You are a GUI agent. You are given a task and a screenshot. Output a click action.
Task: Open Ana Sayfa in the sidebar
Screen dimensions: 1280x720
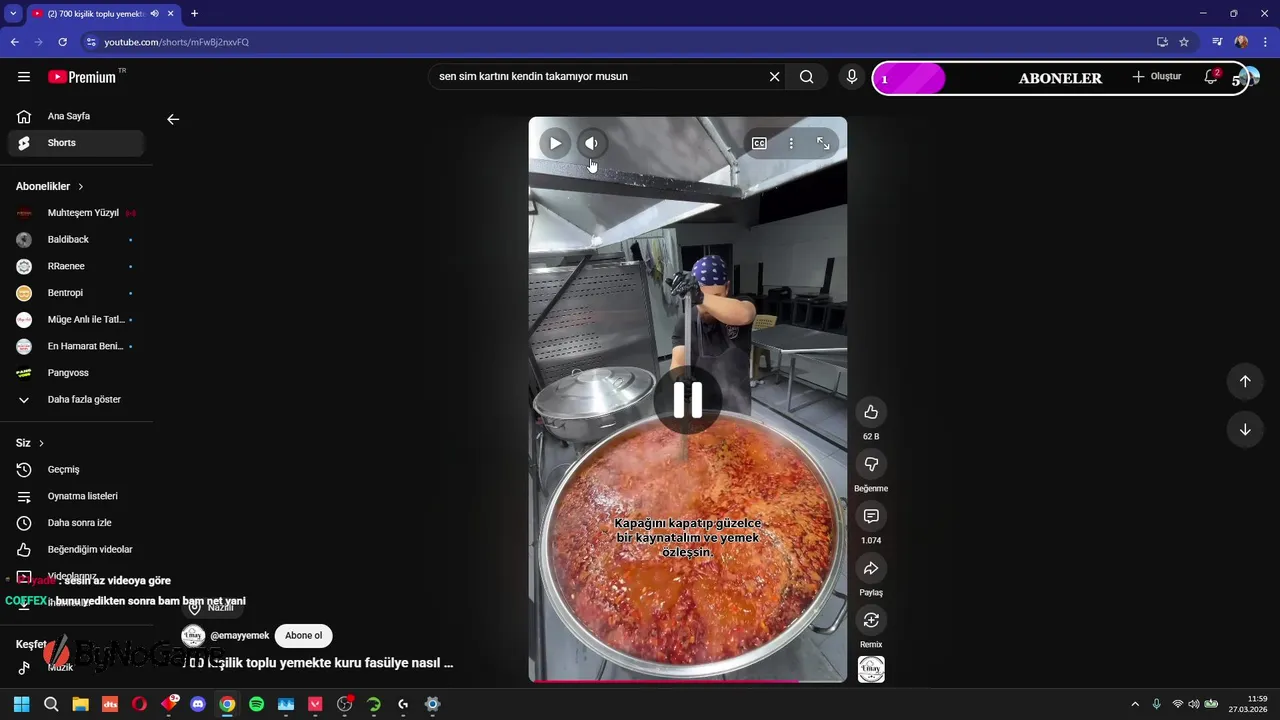[x=76, y=116]
